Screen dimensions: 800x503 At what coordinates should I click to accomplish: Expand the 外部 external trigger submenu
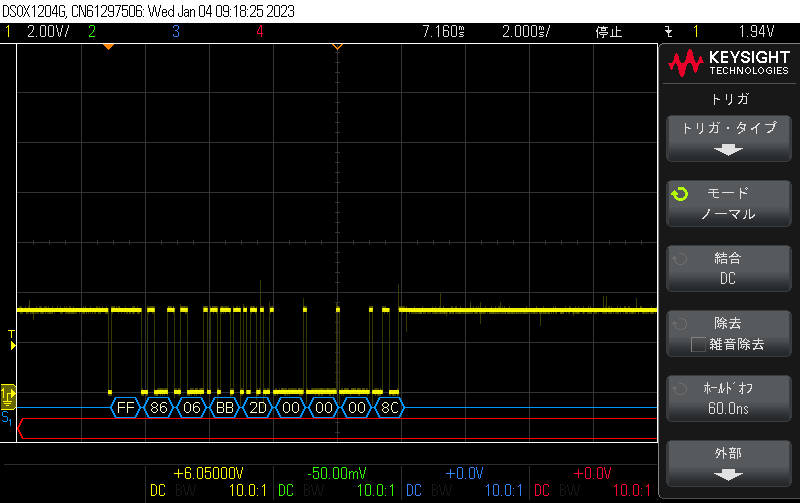(728, 462)
